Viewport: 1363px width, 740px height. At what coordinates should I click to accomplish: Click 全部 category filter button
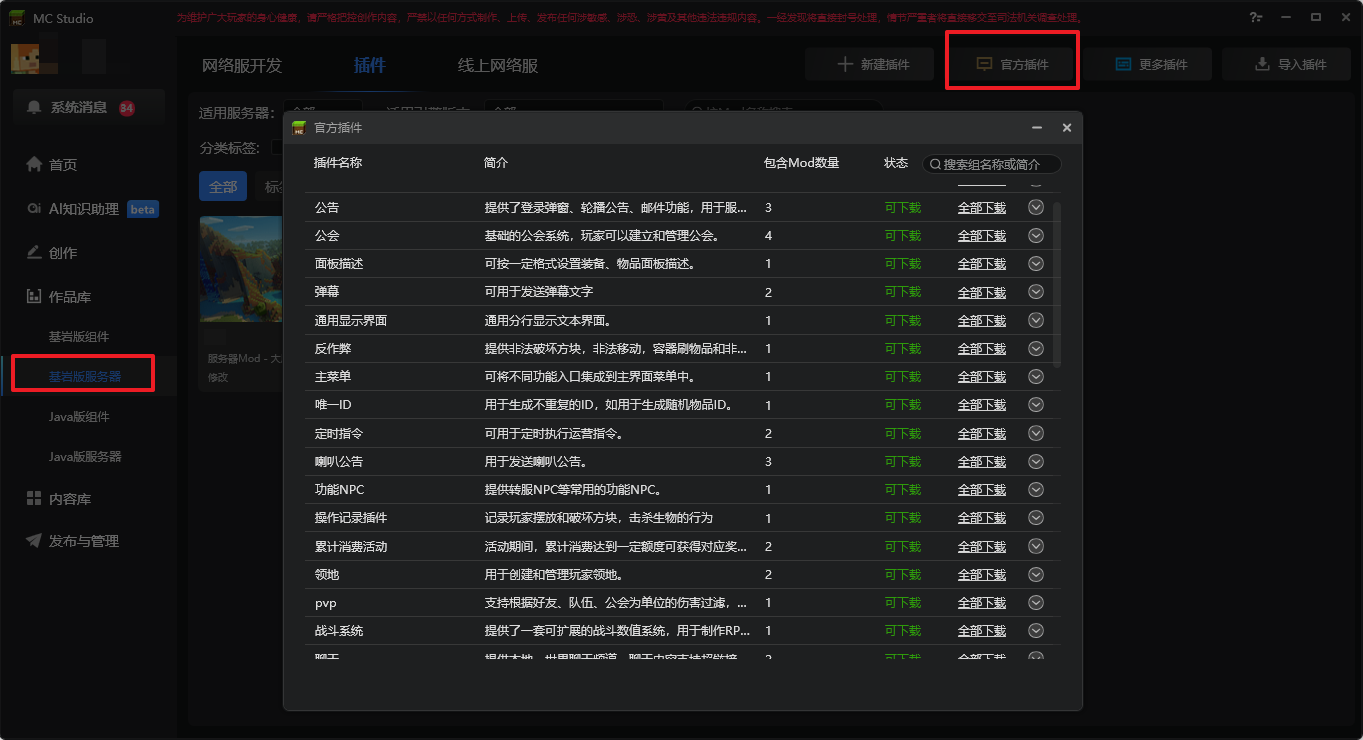tap(223, 187)
